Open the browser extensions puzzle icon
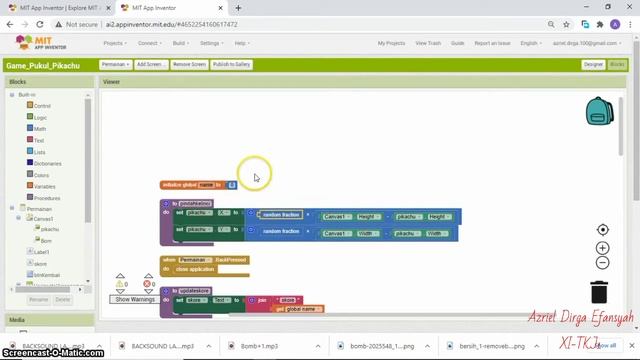This screenshot has width=640, height=360. click(x=600, y=24)
